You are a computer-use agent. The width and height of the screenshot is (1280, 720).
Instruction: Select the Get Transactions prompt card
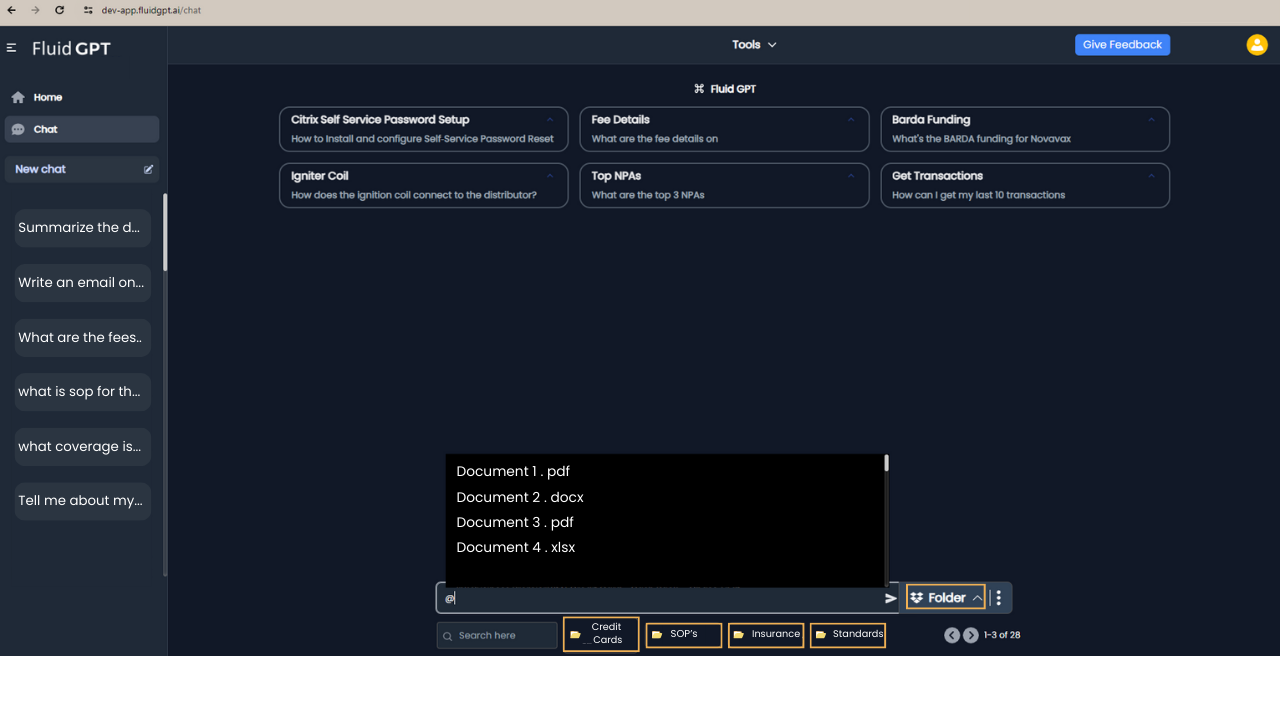[1025, 185]
